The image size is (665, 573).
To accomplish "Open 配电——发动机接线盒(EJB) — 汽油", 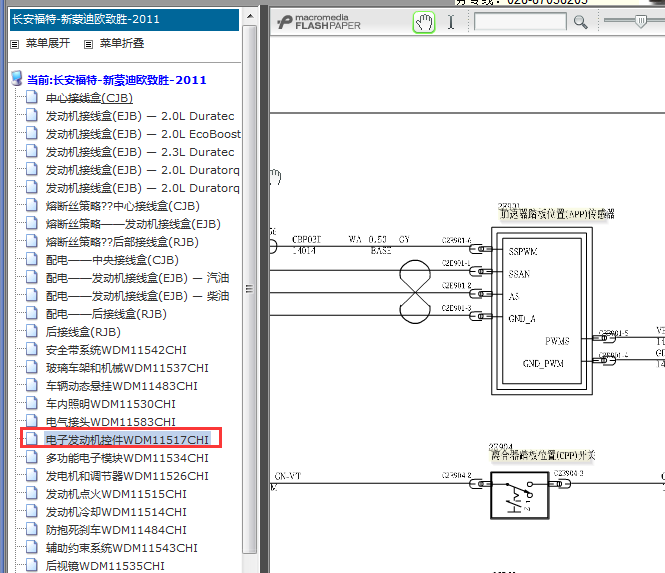I will [x=137, y=278].
